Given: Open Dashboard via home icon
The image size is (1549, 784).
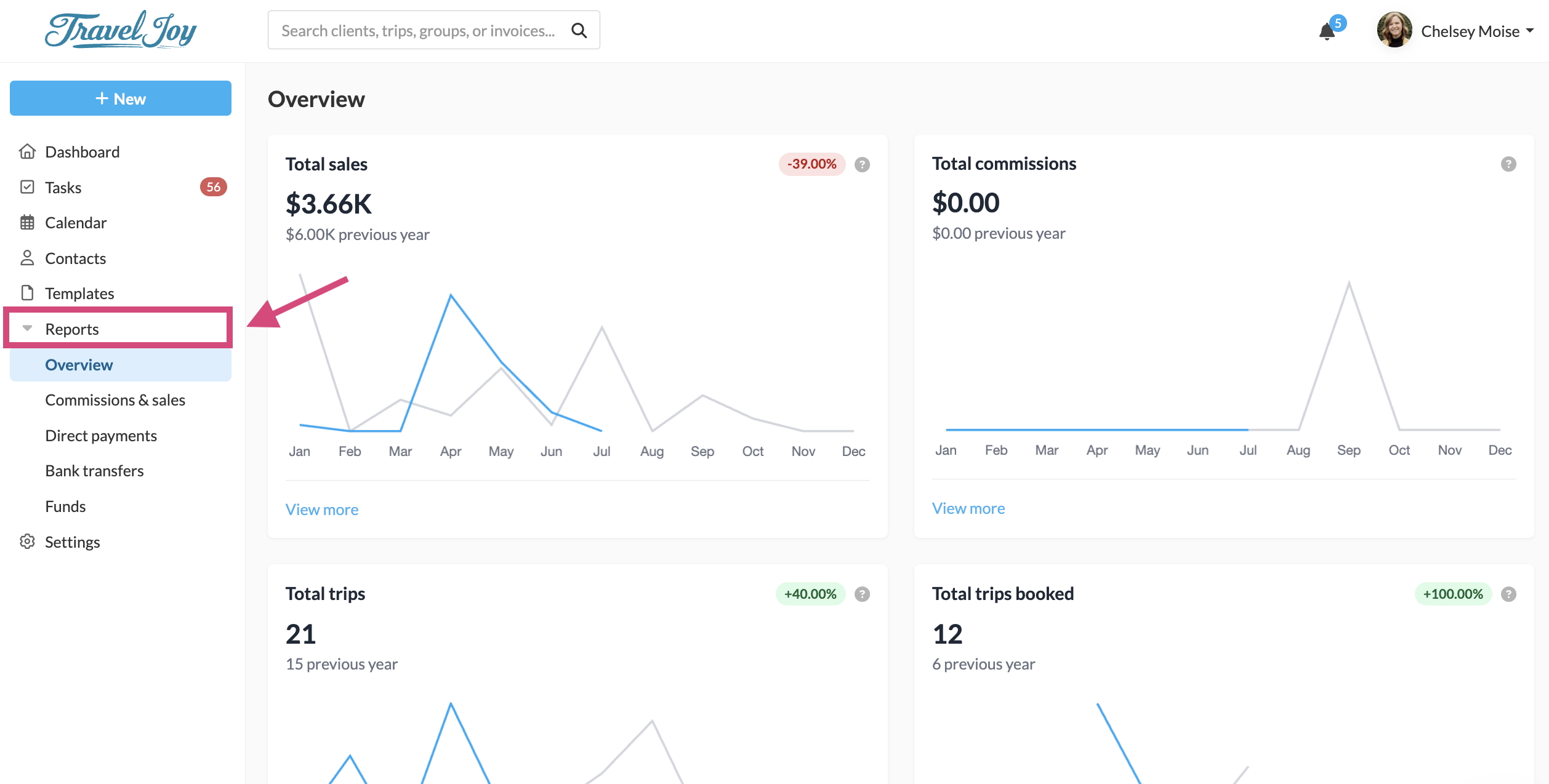Looking at the screenshot, I should 27,151.
